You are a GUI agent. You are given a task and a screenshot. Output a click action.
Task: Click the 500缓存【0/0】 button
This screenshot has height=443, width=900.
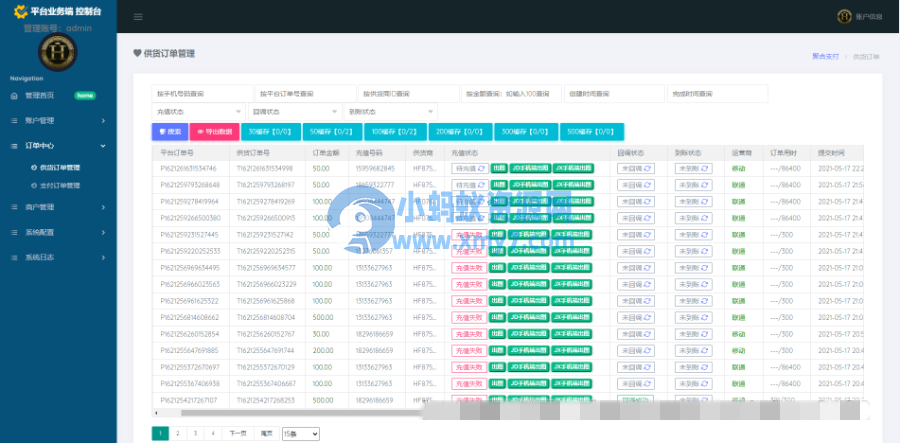592,131
